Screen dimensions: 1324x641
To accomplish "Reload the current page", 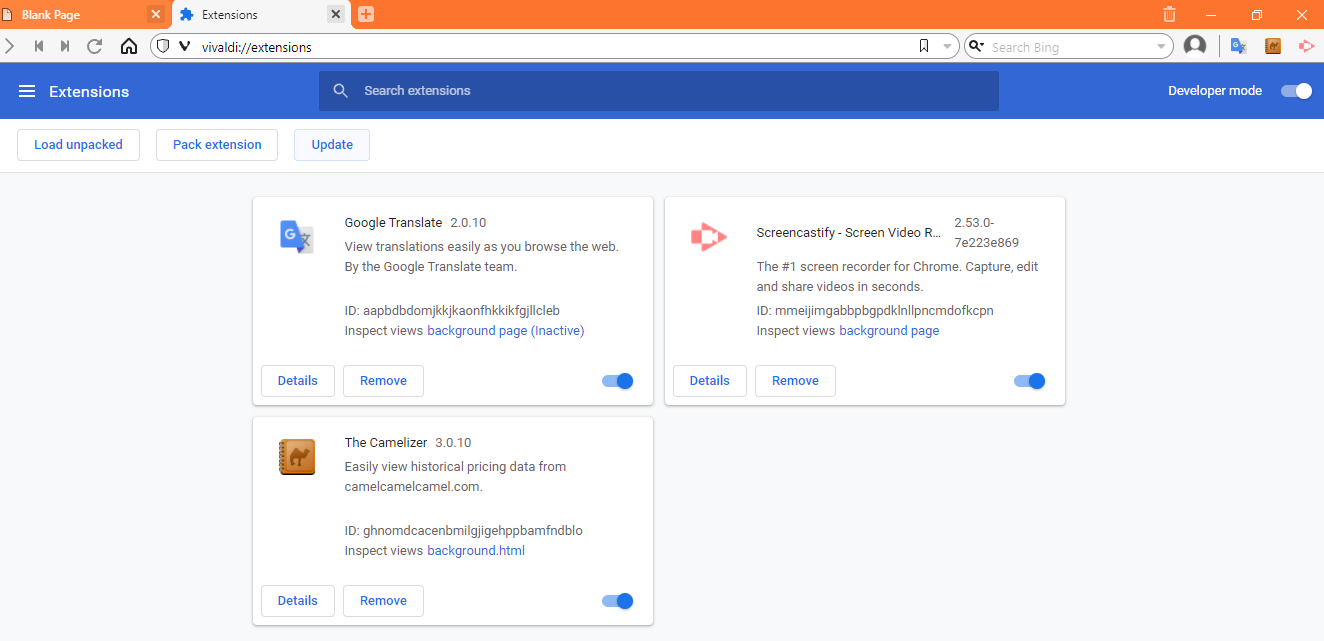I will pyautogui.click(x=94, y=46).
